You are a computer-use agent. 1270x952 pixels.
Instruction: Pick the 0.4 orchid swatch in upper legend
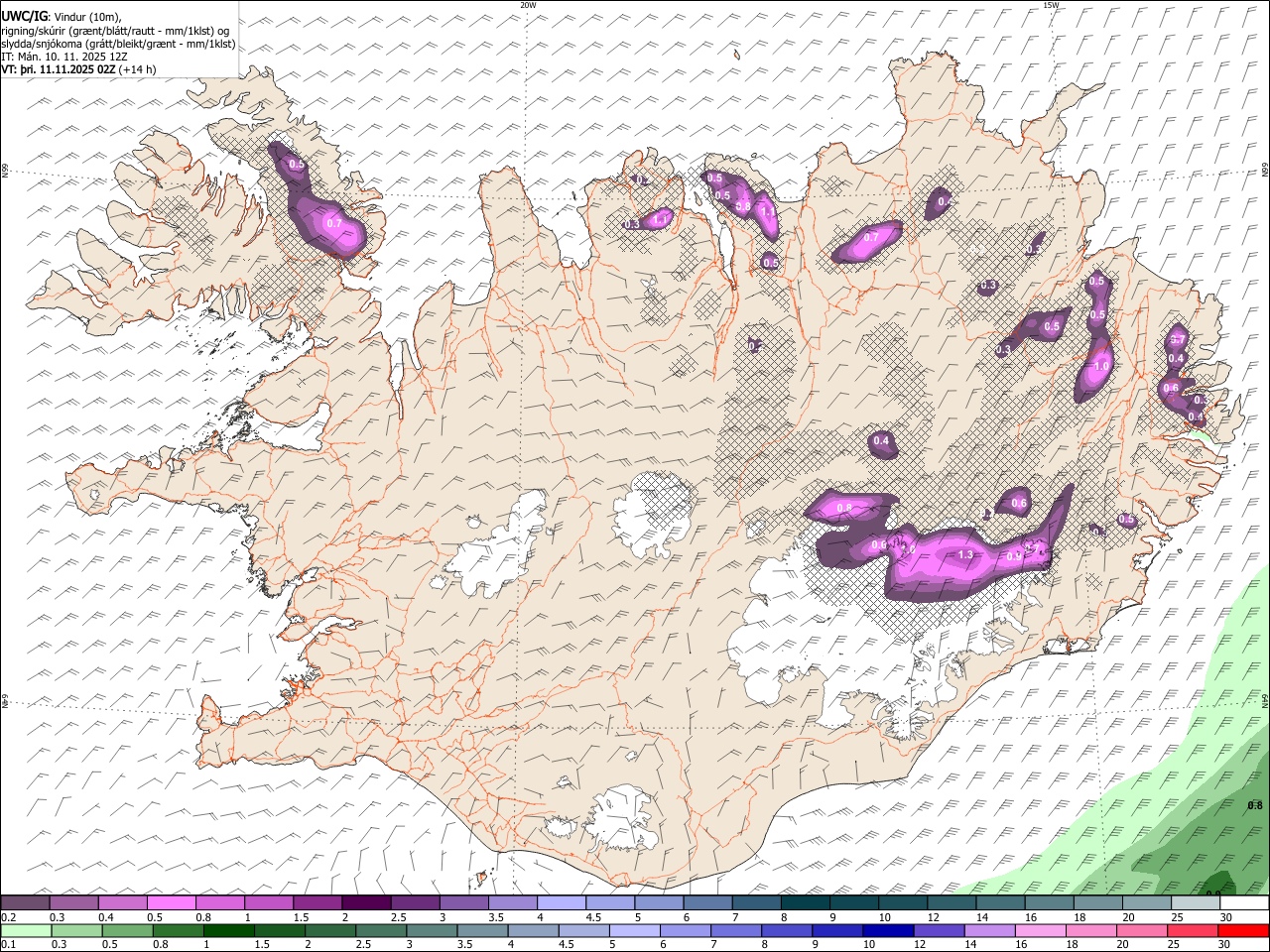tap(122, 903)
